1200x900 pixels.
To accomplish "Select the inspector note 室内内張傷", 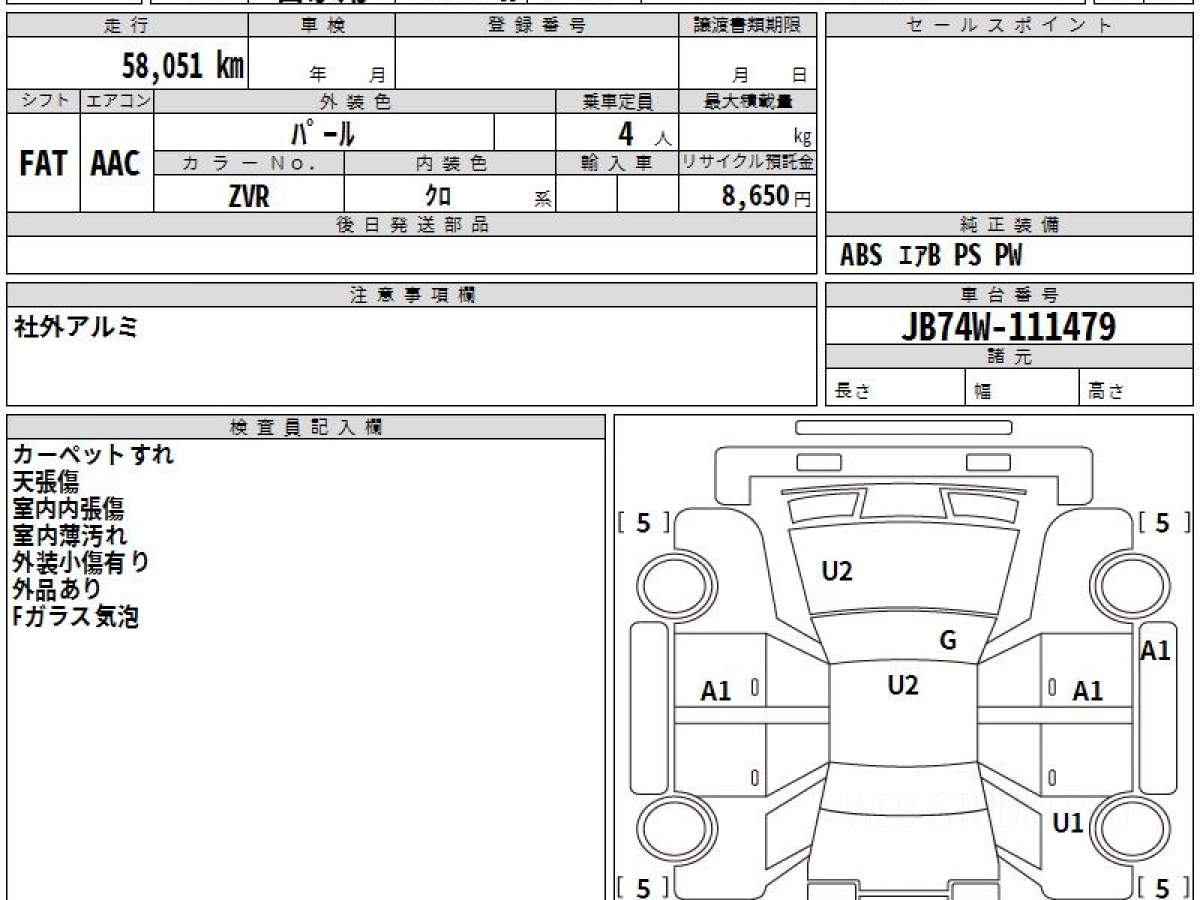I will 68,509.
